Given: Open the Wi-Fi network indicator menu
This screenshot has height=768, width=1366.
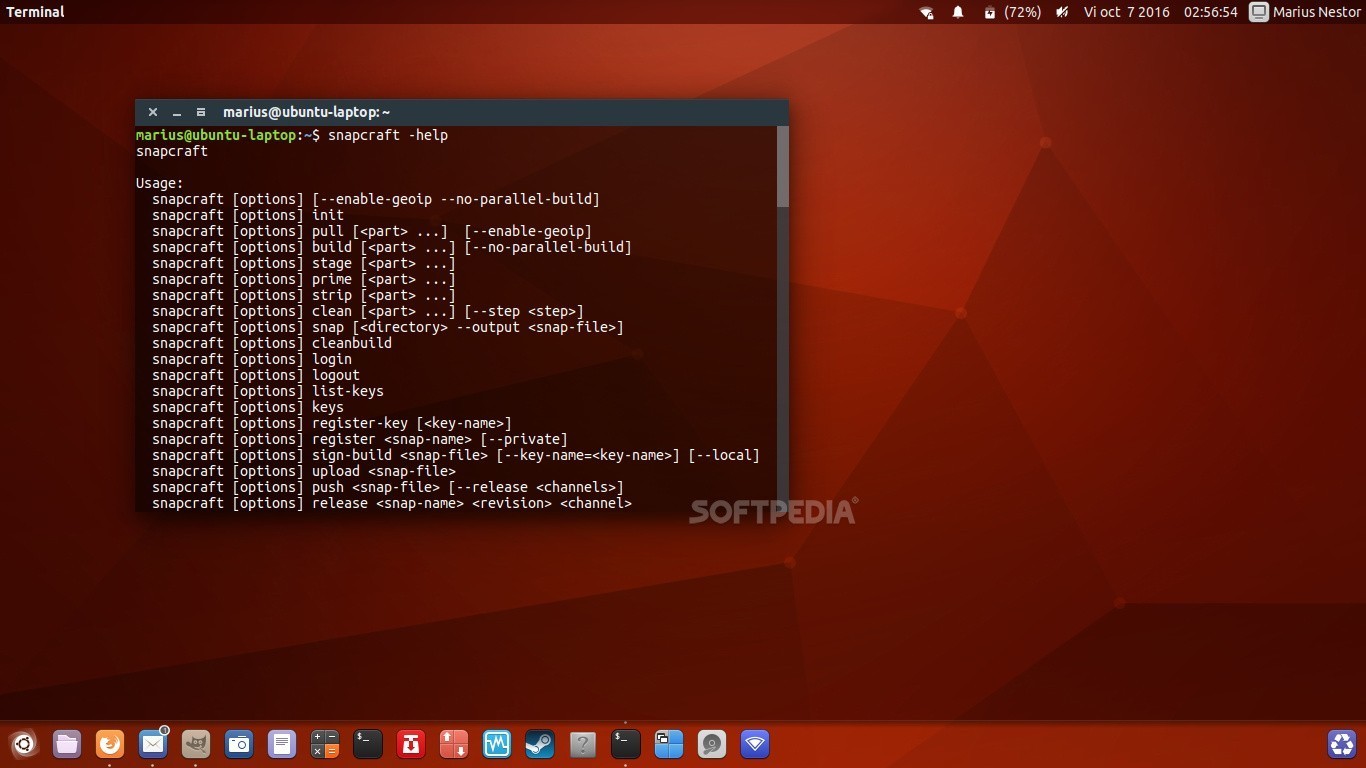Looking at the screenshot, I should pyautogui.click(x=927, y=12).
